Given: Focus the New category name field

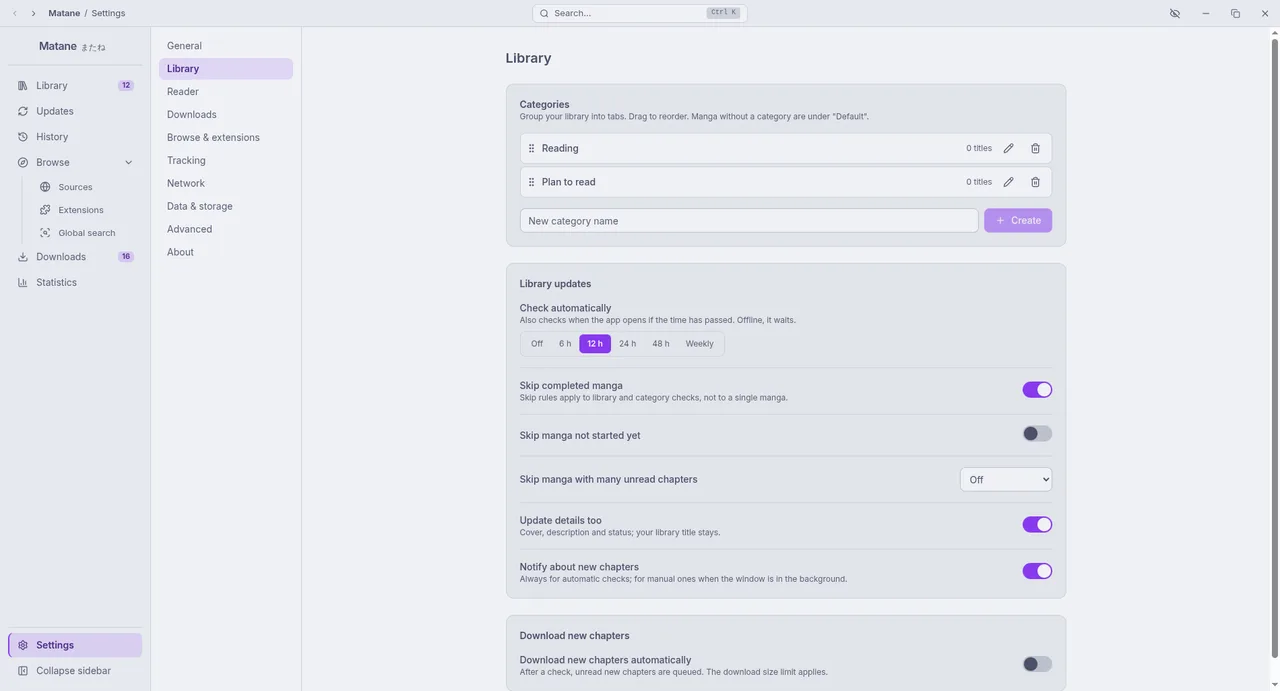Looking at the screenshot, I should tap(749, 221).
